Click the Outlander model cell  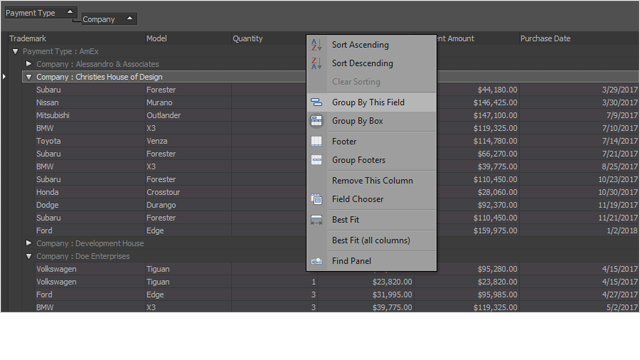[x=188, y=116]
